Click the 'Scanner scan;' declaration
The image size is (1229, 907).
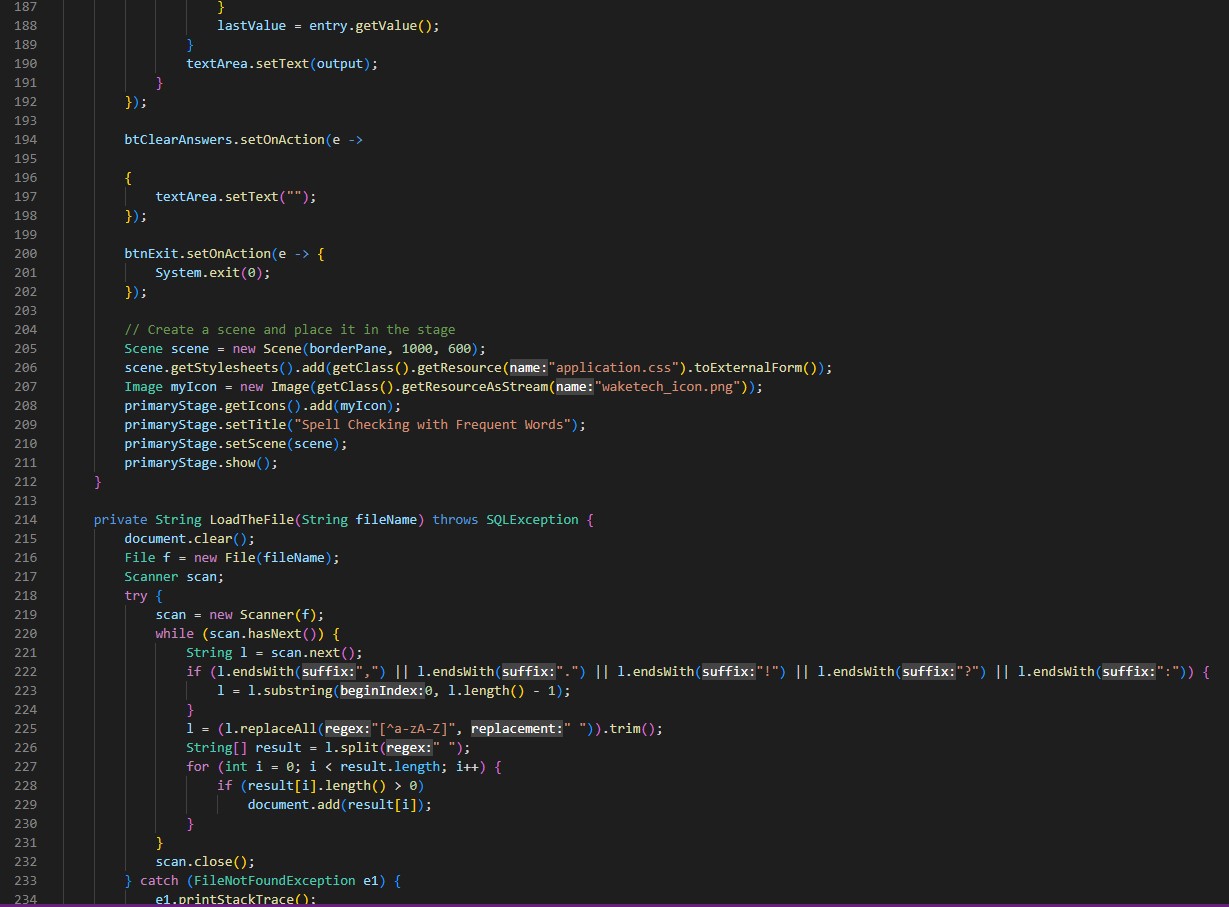coord(174,577)
